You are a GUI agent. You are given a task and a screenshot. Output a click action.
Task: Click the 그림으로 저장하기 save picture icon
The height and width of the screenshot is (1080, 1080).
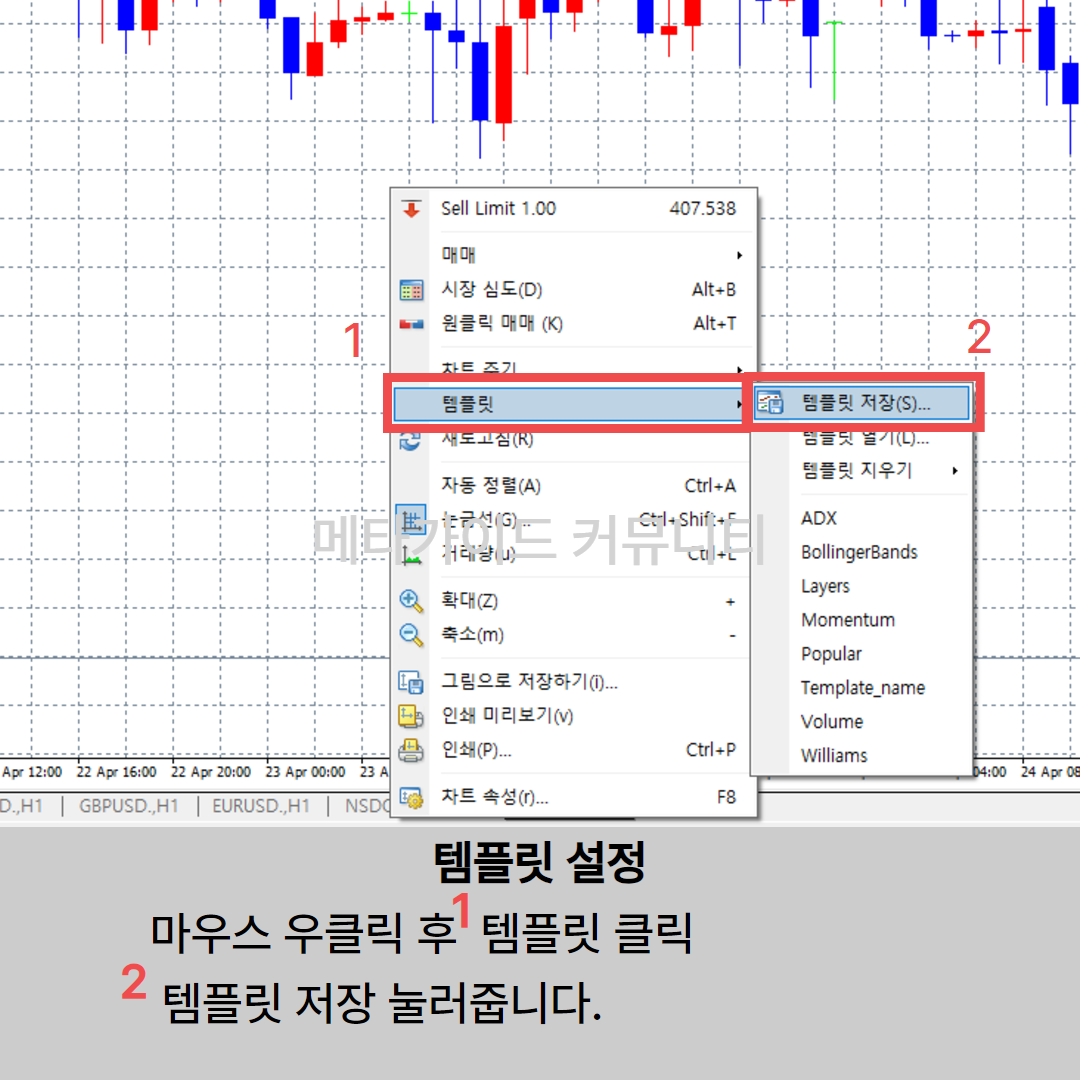coord(411,683)
